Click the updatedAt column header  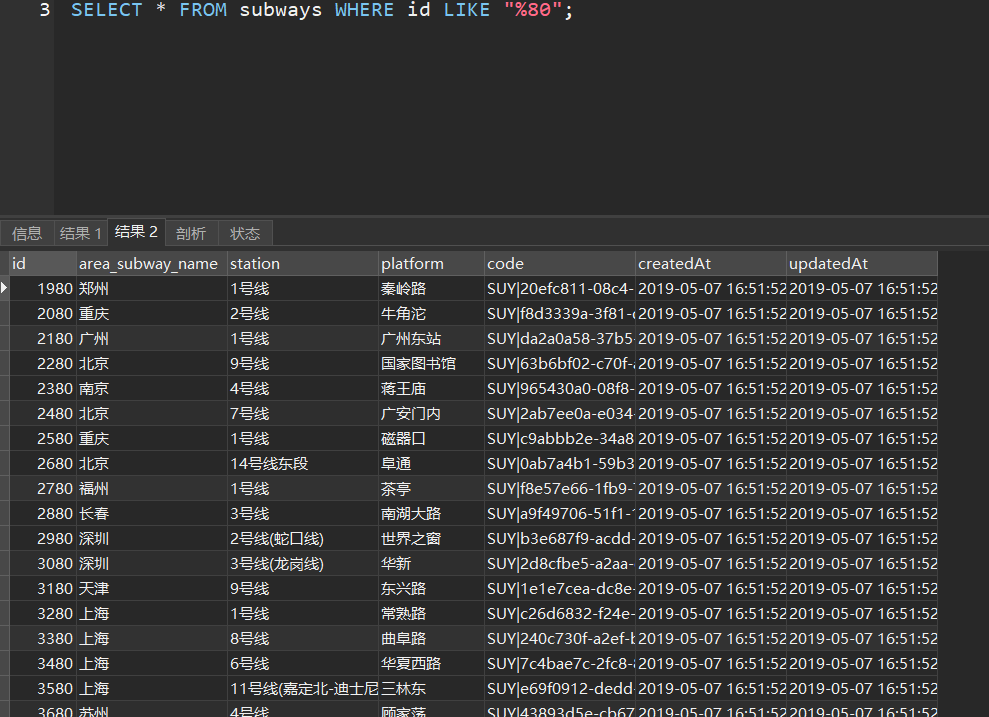click(x=862, y=264)
